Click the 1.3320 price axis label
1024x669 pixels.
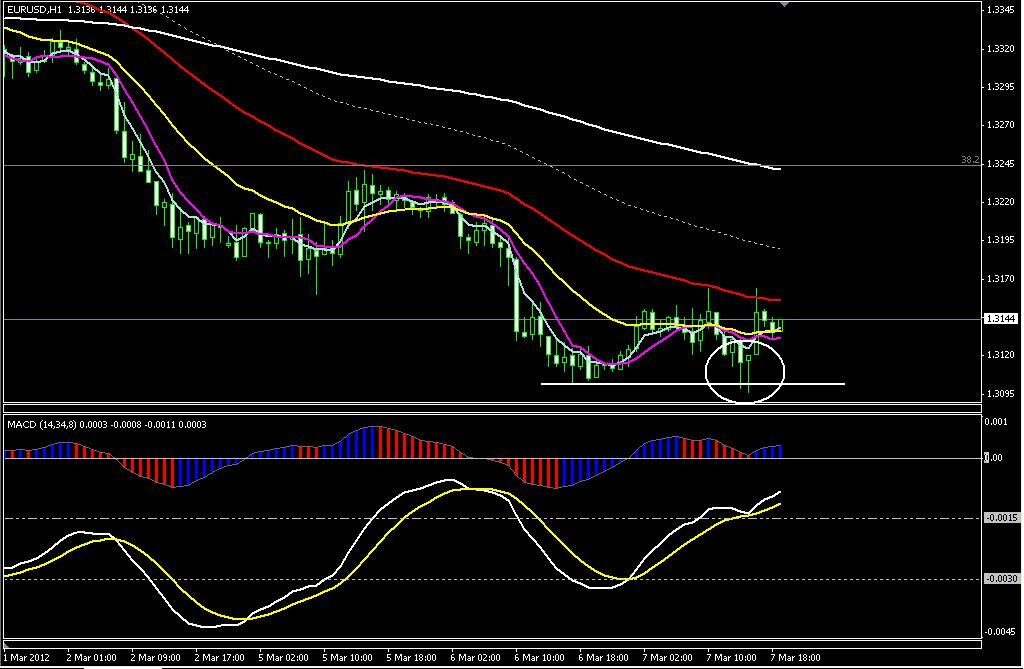[x=1000, y=48]
